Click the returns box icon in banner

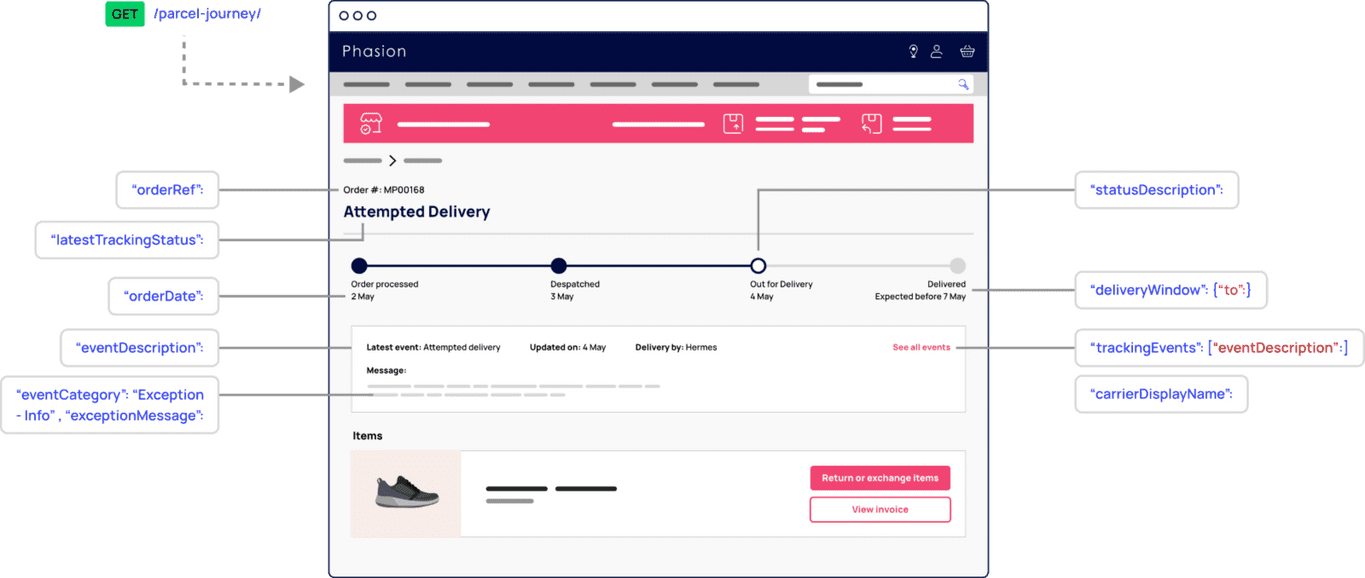(x=872, y=124)
